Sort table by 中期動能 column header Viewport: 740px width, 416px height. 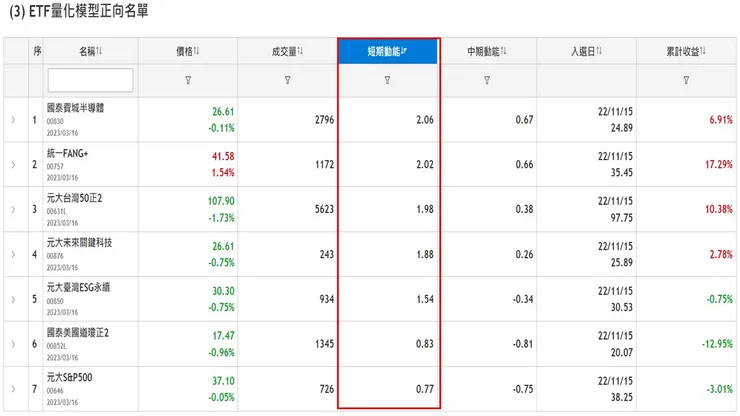pos(487,51)
